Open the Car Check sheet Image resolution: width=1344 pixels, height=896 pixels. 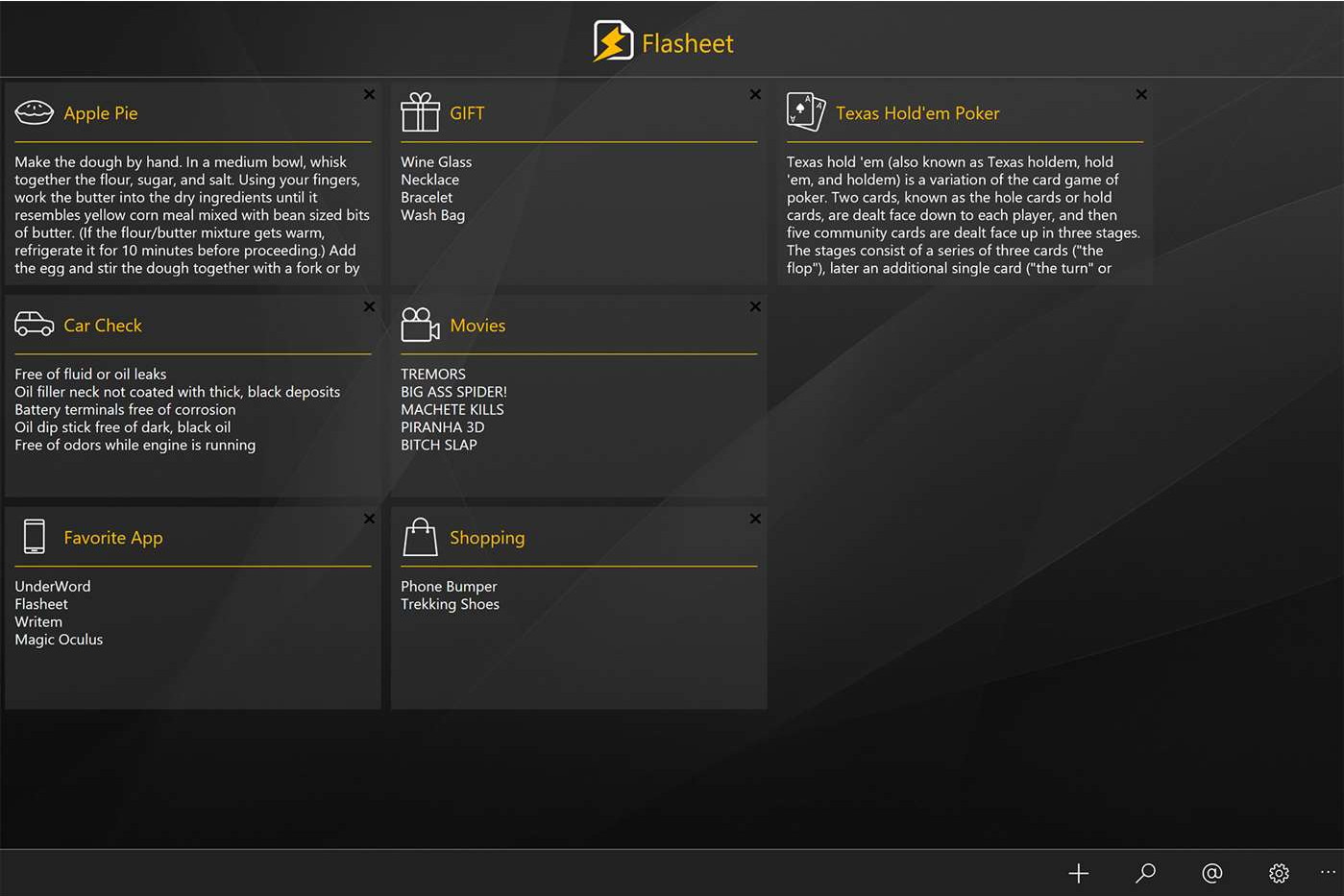pos(103,326)
